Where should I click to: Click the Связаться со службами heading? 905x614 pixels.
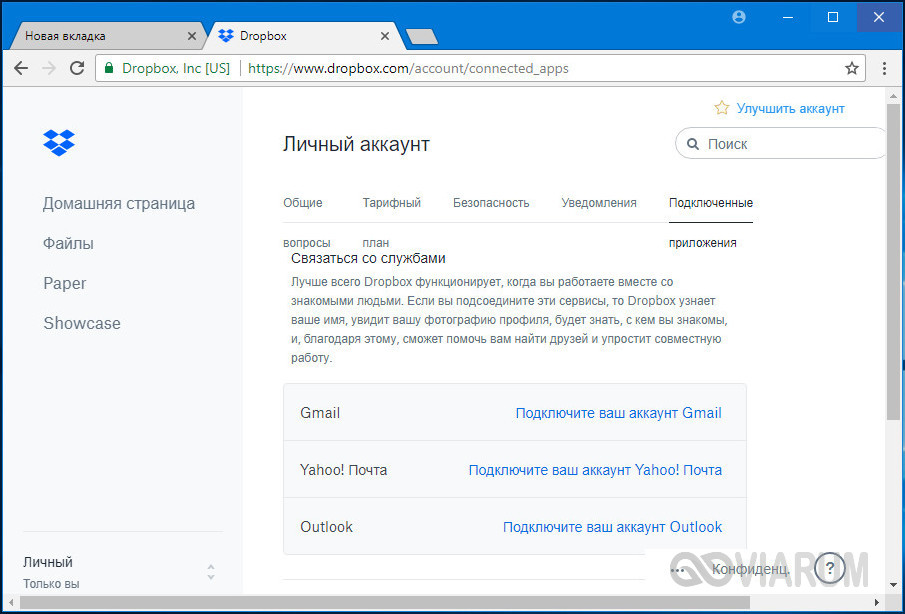pos(368,258)
